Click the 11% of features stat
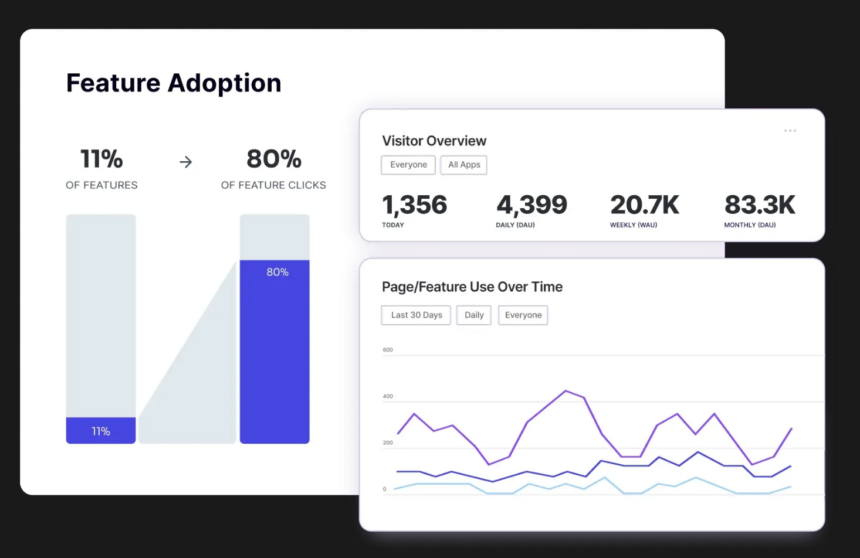This screenshot has width=860, height=558. [101, 160]
